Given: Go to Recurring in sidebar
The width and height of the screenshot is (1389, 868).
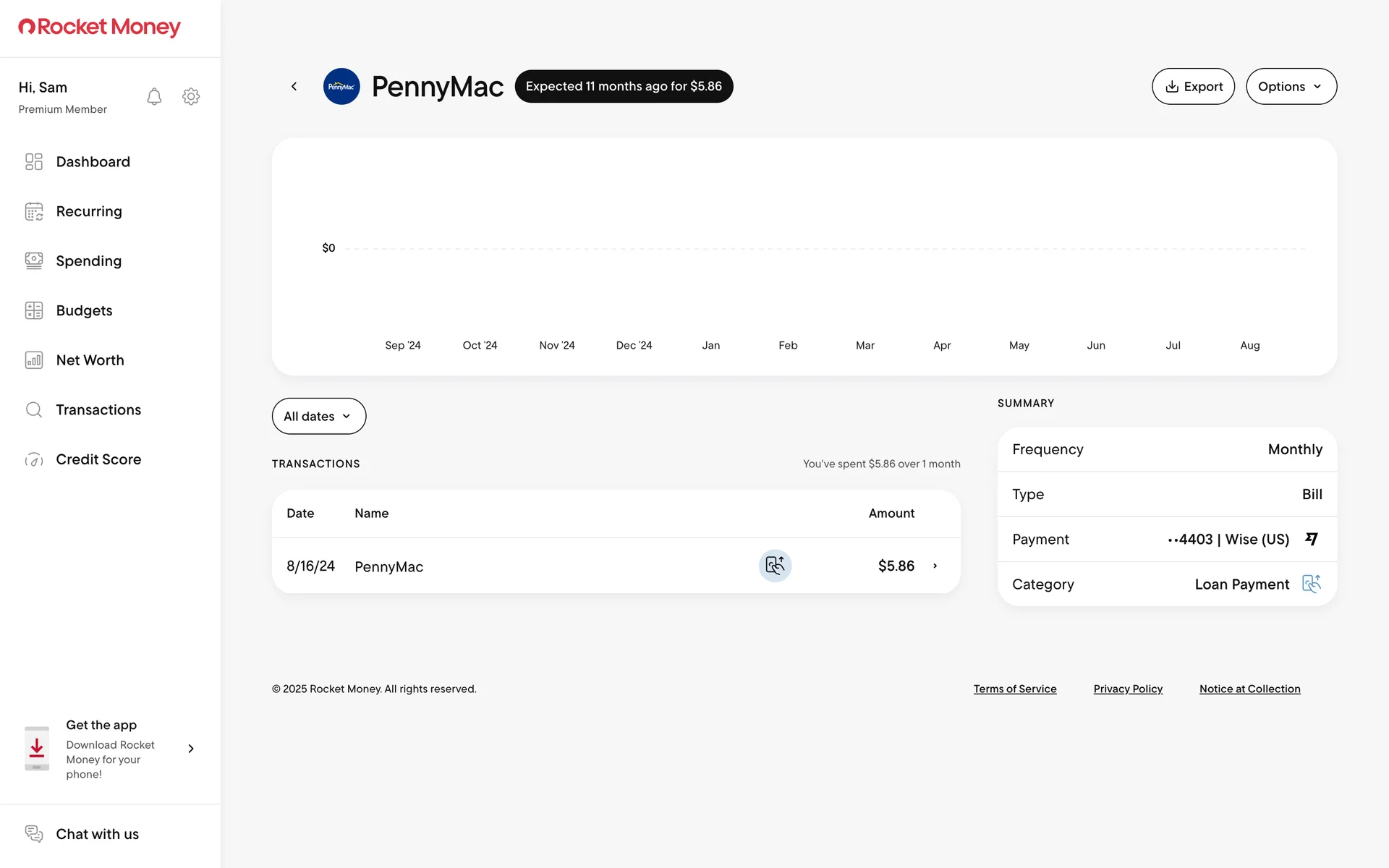Looking at the screenshot, I should [88, 211].
